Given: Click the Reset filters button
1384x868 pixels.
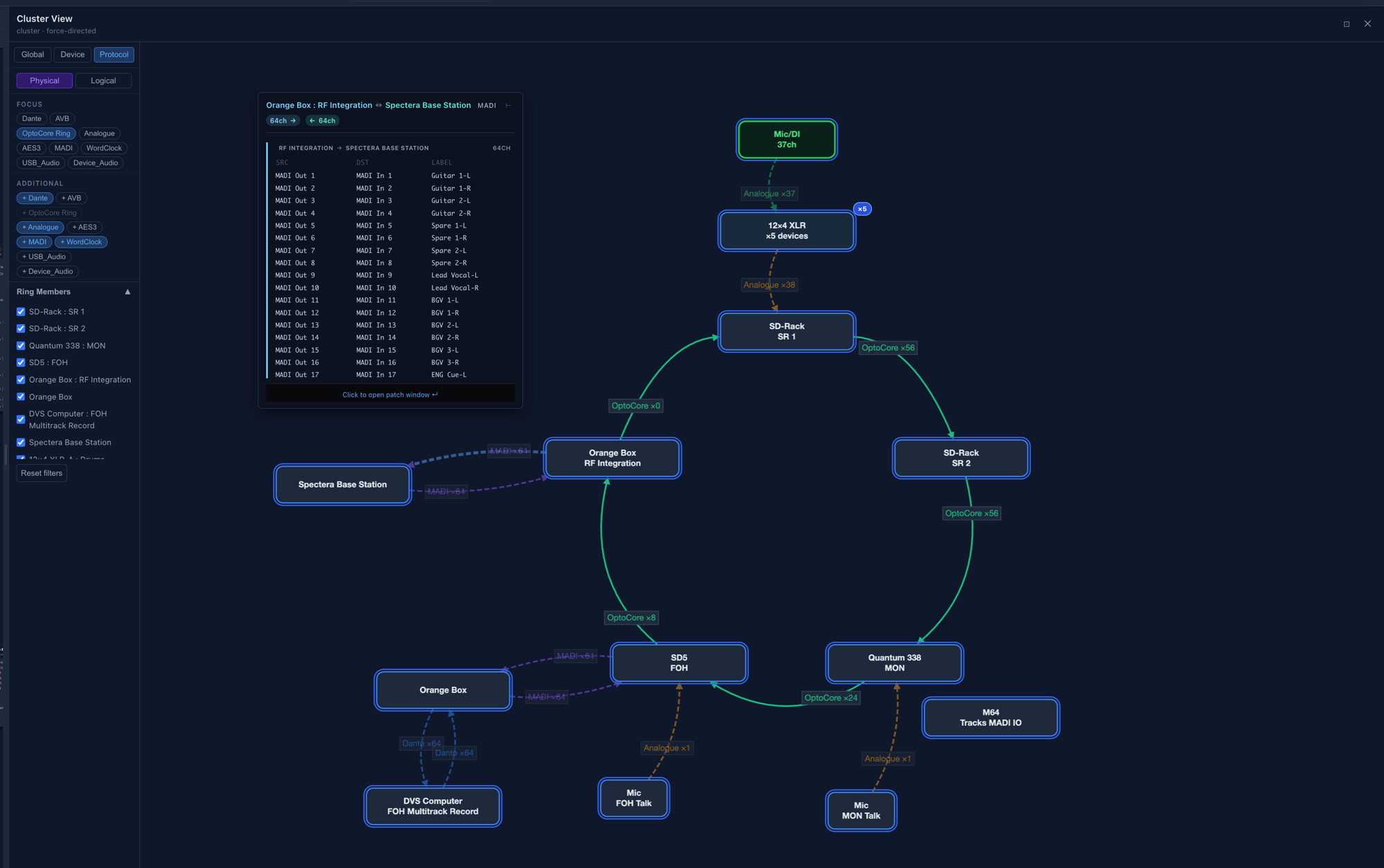Looking at the screenshot, I should click(x=42, y=474).
